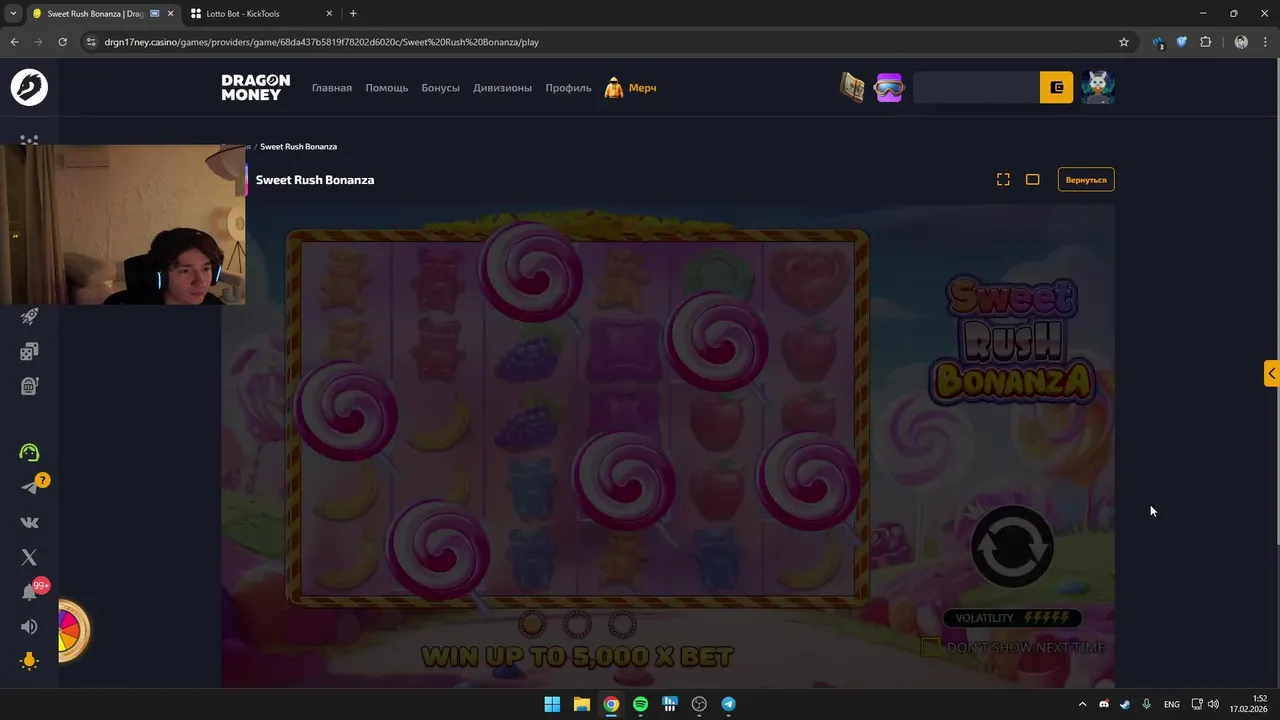This screenshot has height=720, width=1280.
Task: Click the ENG language indicator
Action: coord(1171,704)
